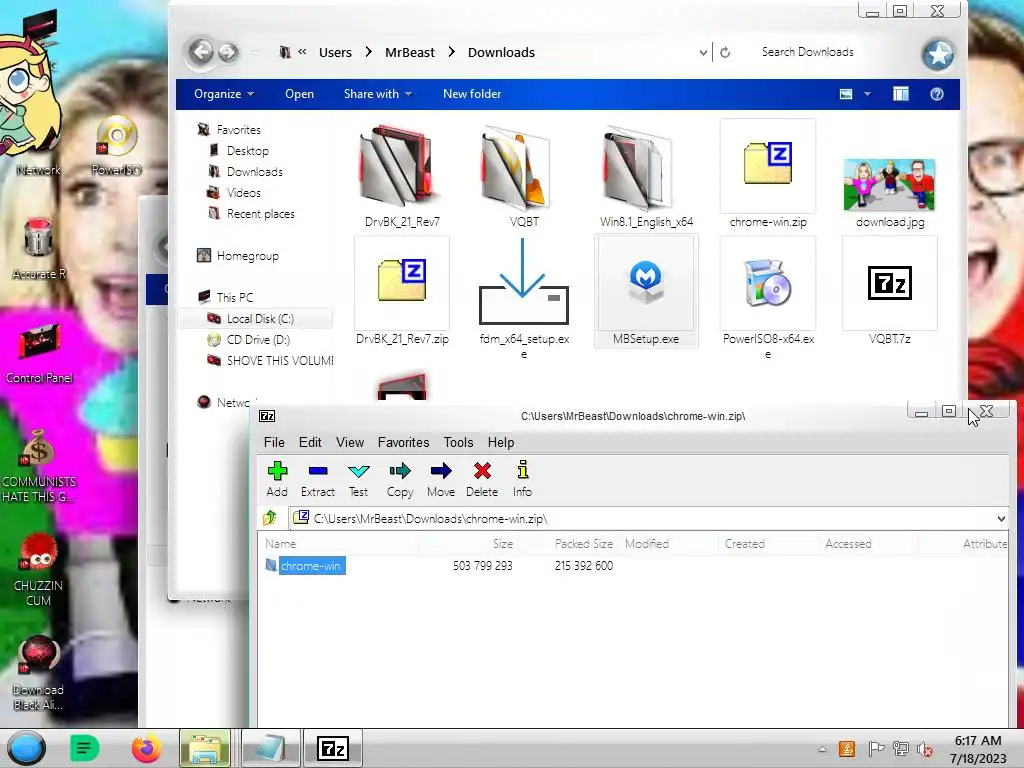Screen dimensions: 1024x768
Task: Select chrome-win.zip file in Downloads
Action: (768, 175)
